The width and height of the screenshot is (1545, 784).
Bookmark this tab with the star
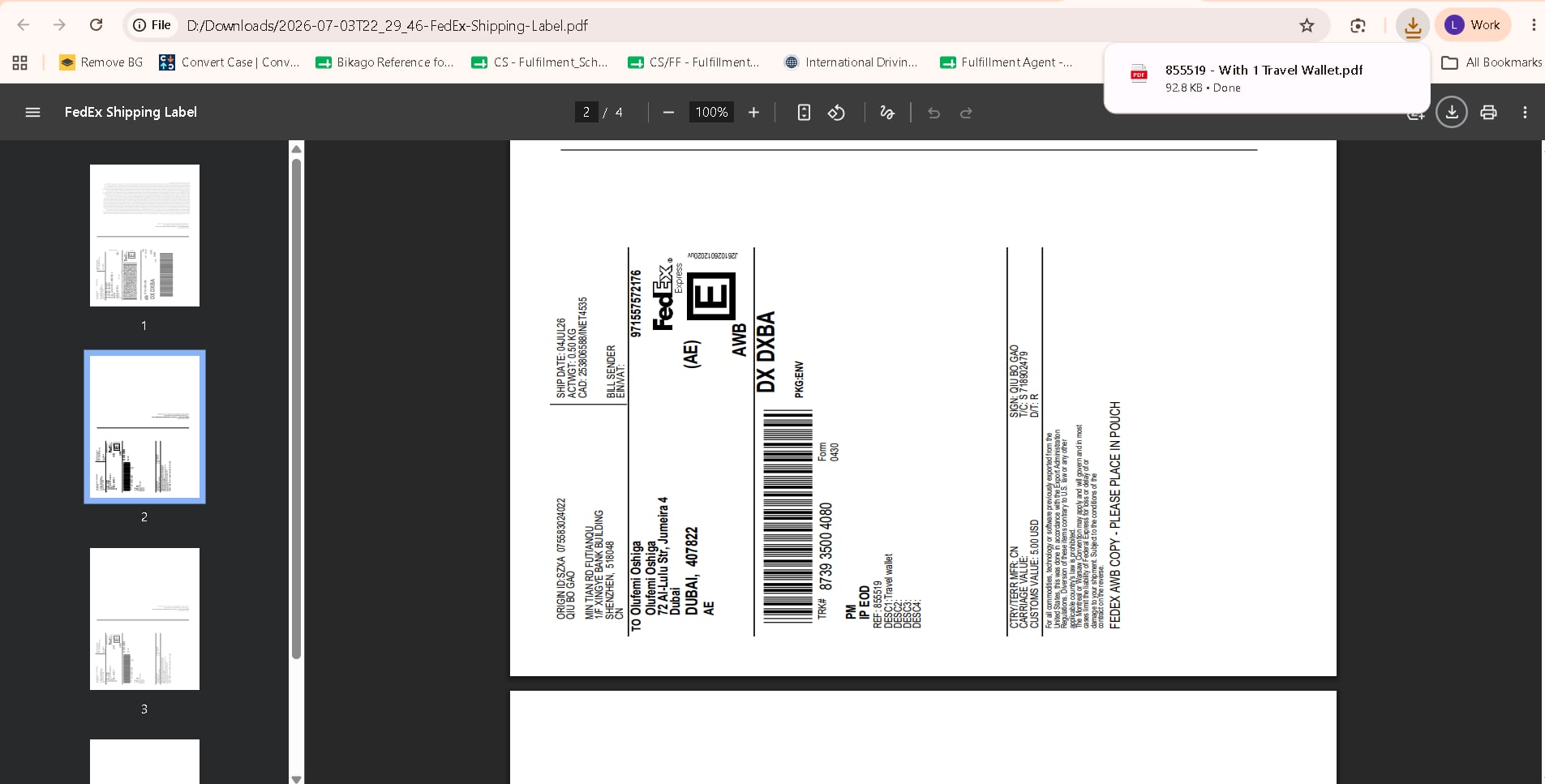(x=1307, y=25)
